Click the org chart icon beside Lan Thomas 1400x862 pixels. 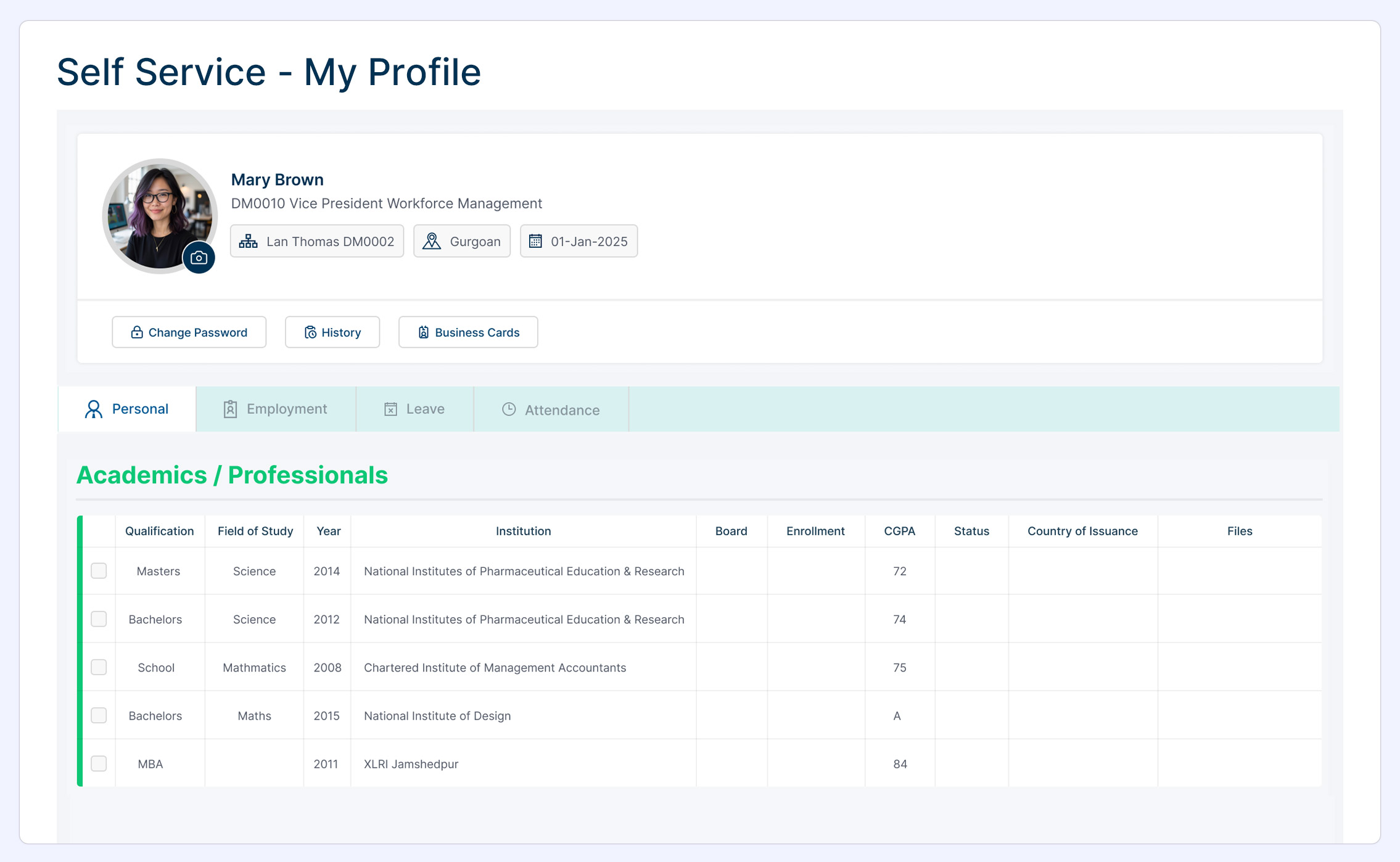click(248, 241)
